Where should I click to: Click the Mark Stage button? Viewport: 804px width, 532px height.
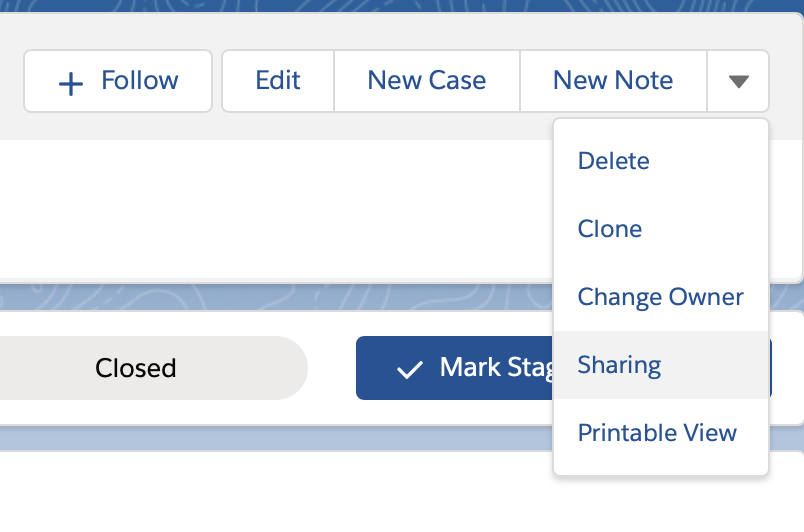454,368
